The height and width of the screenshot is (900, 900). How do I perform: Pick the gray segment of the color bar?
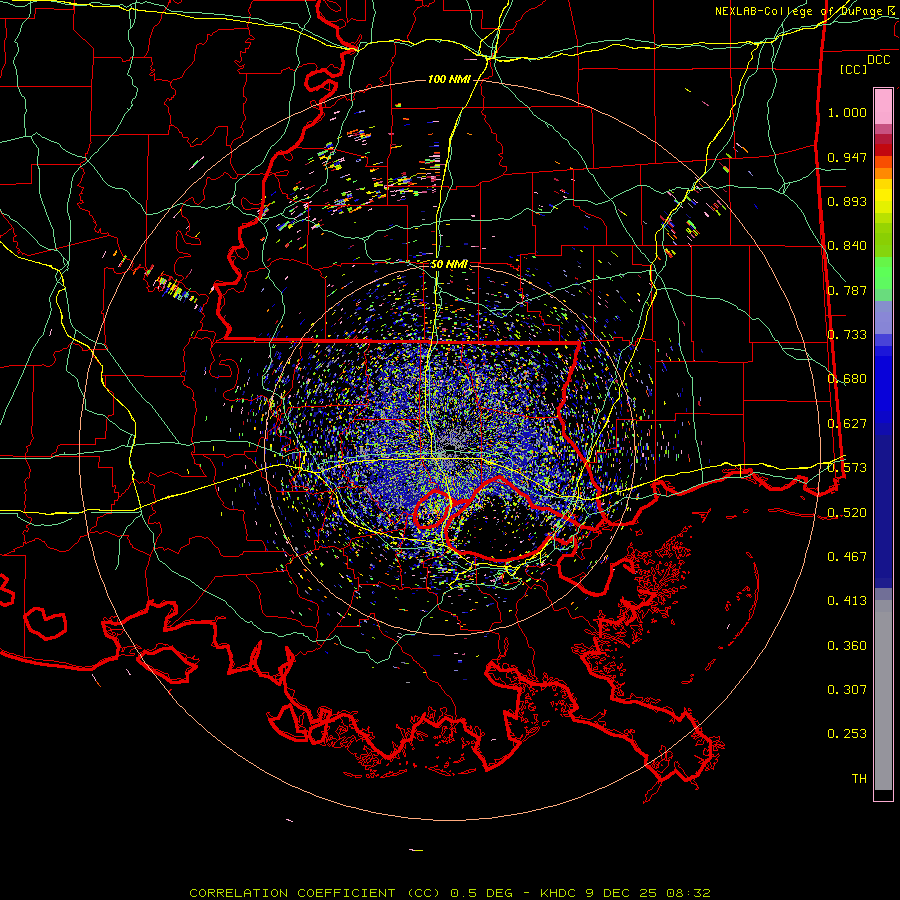coord(883,695)
